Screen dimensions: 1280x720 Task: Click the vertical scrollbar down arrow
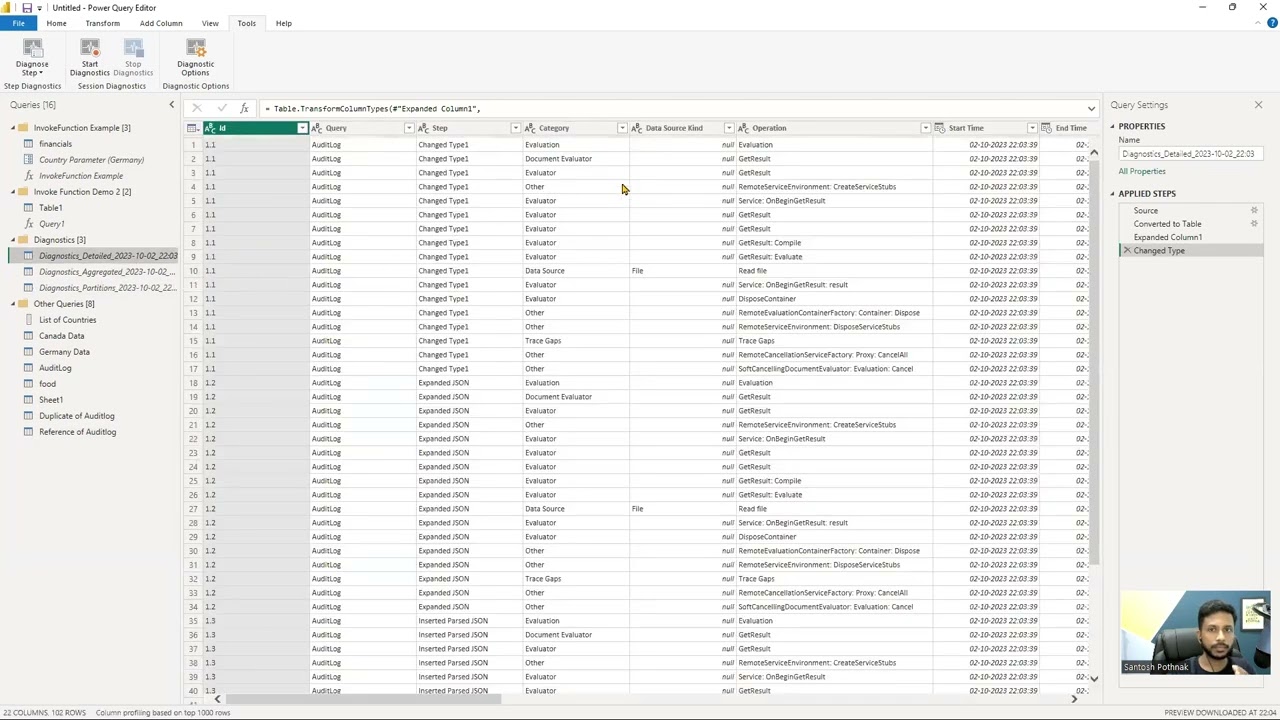pyautogui.click(x=1094, y=679)
